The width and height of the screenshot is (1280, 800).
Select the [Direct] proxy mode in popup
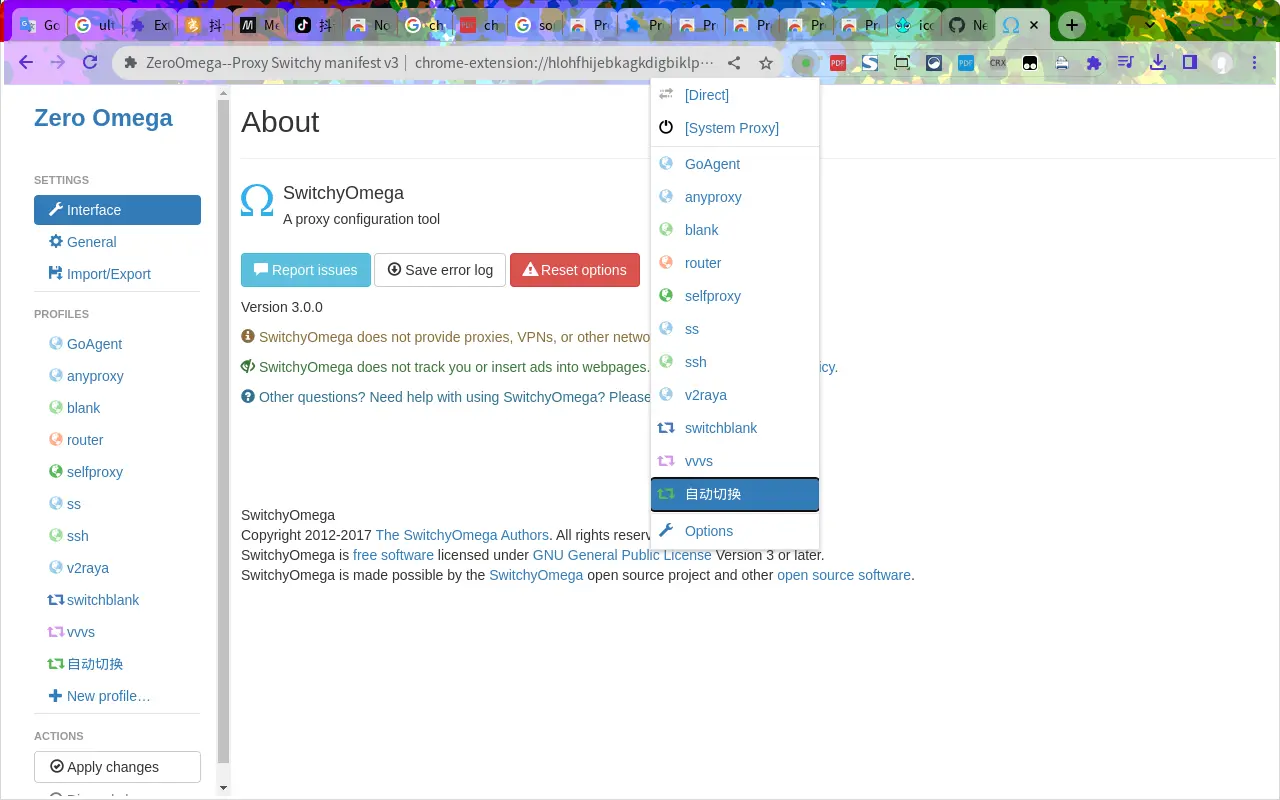pyautogui.click(x=706, y=95)
